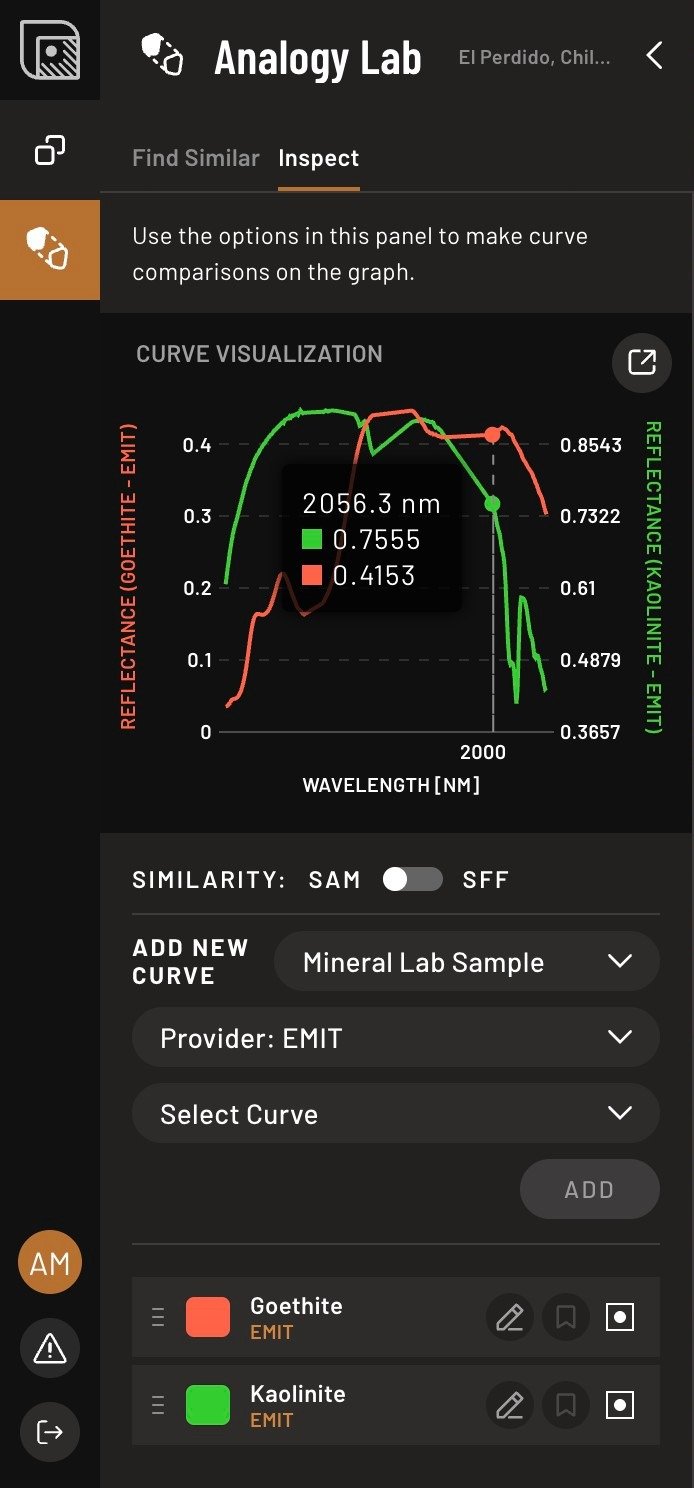Image resolution: width=694 pixels, height=1488 pixels.
Task: Select the overlapping squares compare icon
Action: tap(50, 151)
